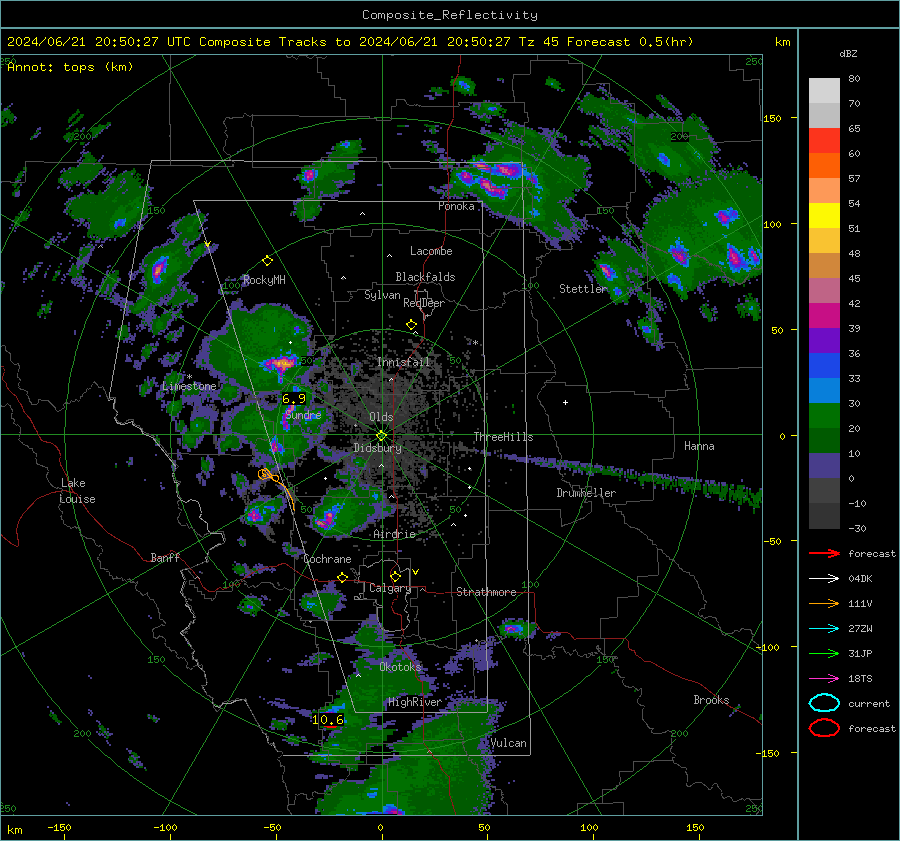Click the white 04DK track arrow

pyautogui.click(x=824, y=579)
